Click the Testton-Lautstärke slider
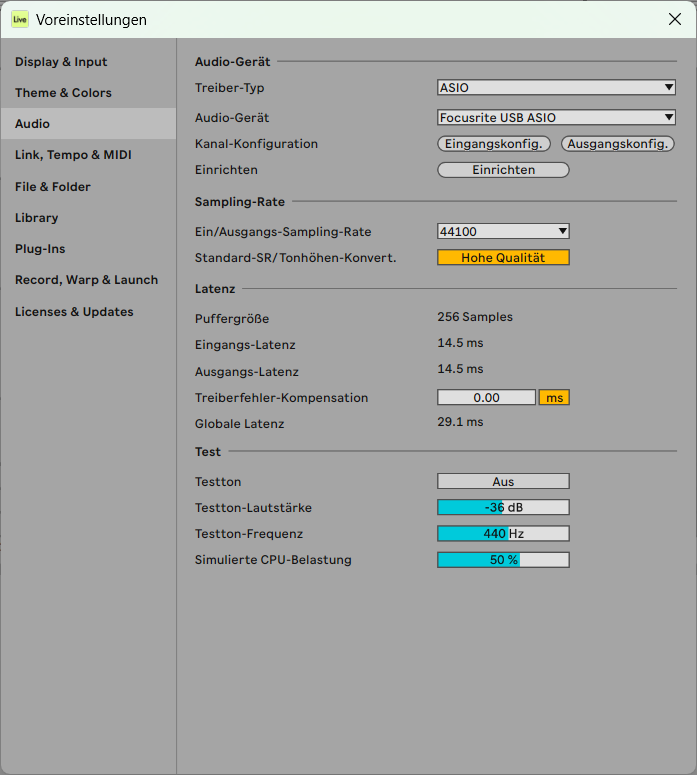Image resolution: width=697 pixels, height=775 pixels. click(503, 508)
